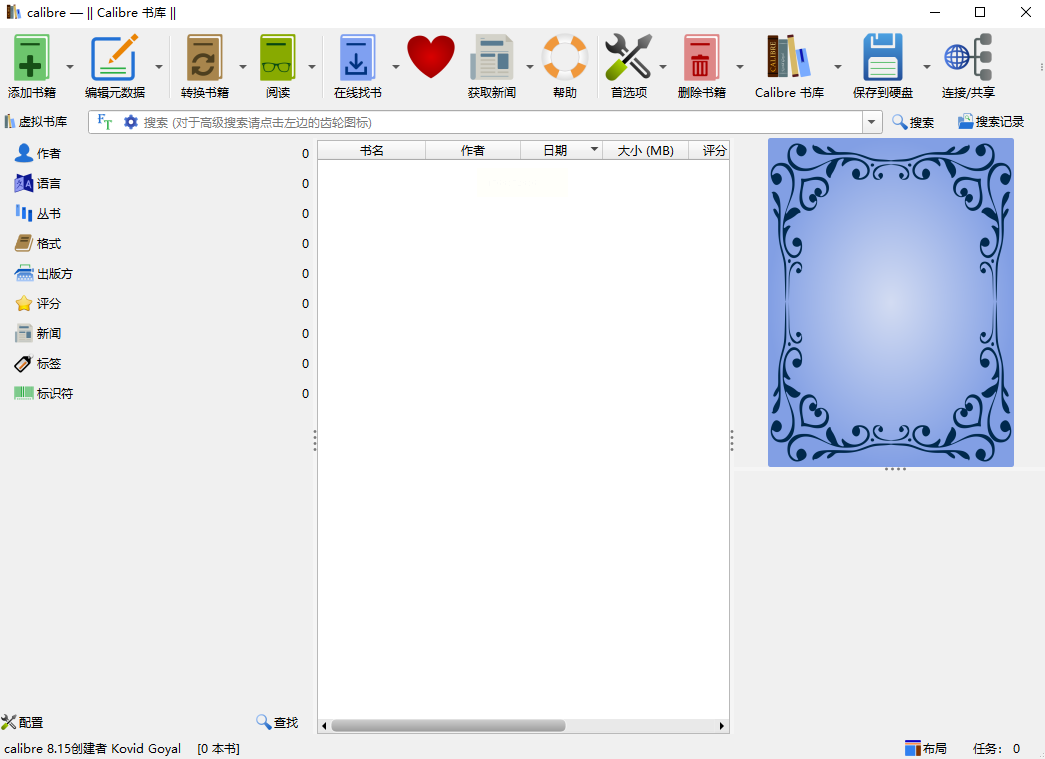The width and height of the screenshot is (1045, 759).
Task: Open the 阅读 (Read) viewer icon
Action: tap(277, 59)
